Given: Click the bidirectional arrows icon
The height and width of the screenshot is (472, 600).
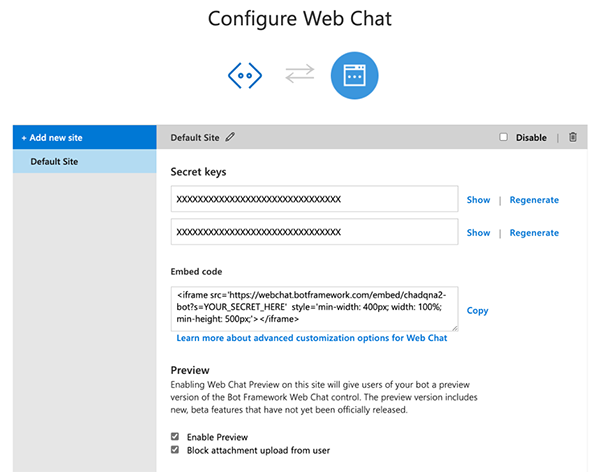Looking at the screenshot, I should pyautogui.click(x=300, y=74).
